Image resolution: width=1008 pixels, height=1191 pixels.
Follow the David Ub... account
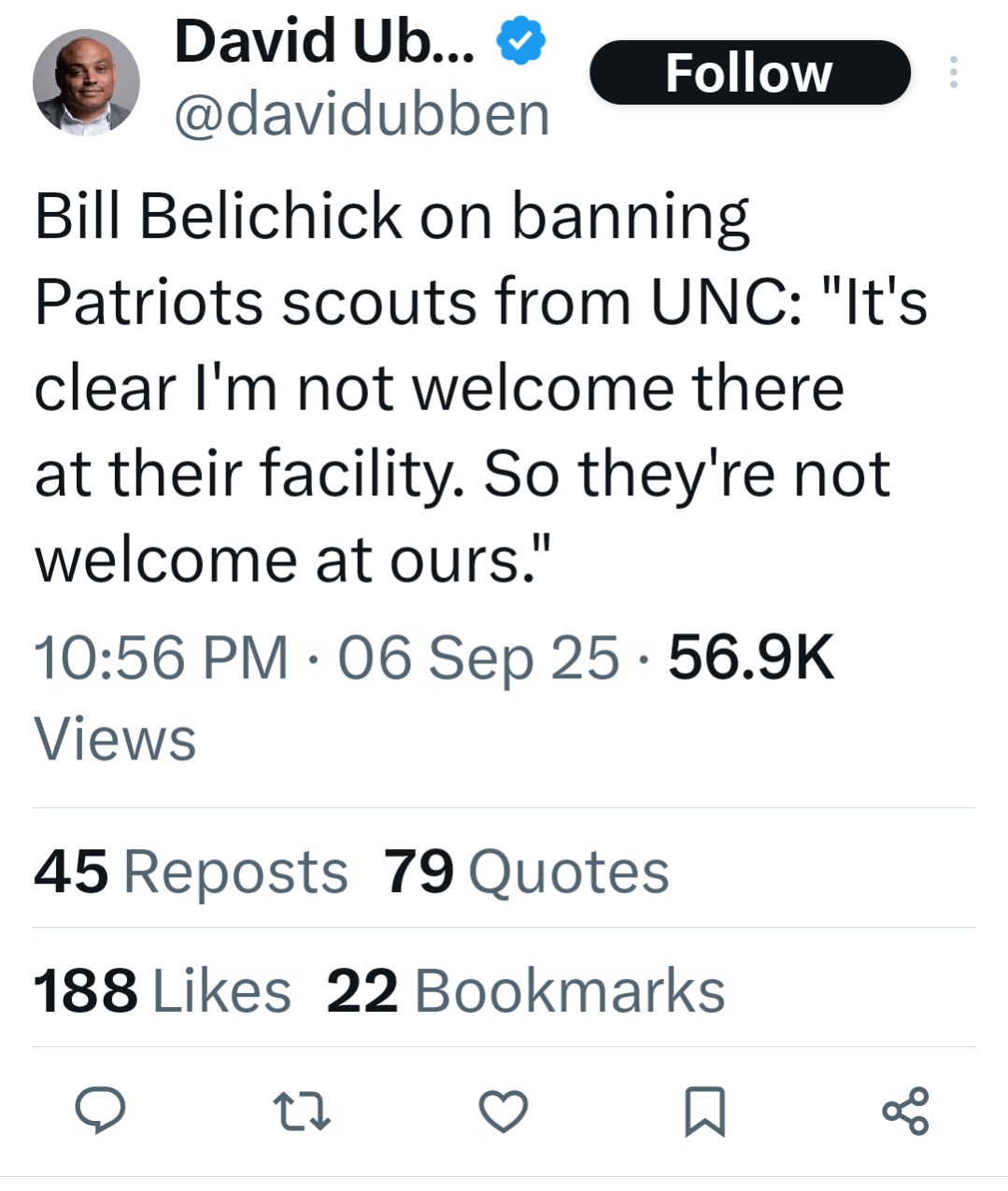(x=749, y=73)
